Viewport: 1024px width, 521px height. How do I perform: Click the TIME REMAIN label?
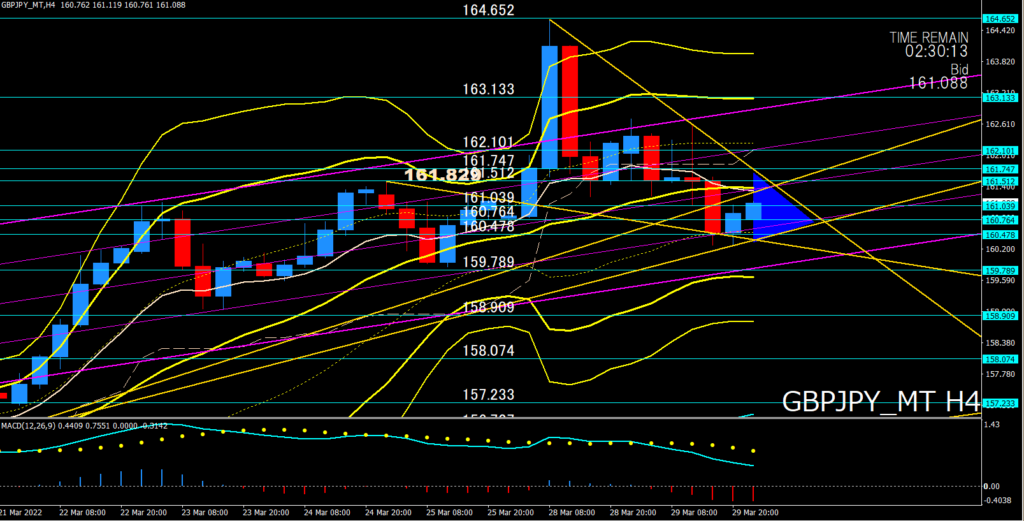coord(929,38)
